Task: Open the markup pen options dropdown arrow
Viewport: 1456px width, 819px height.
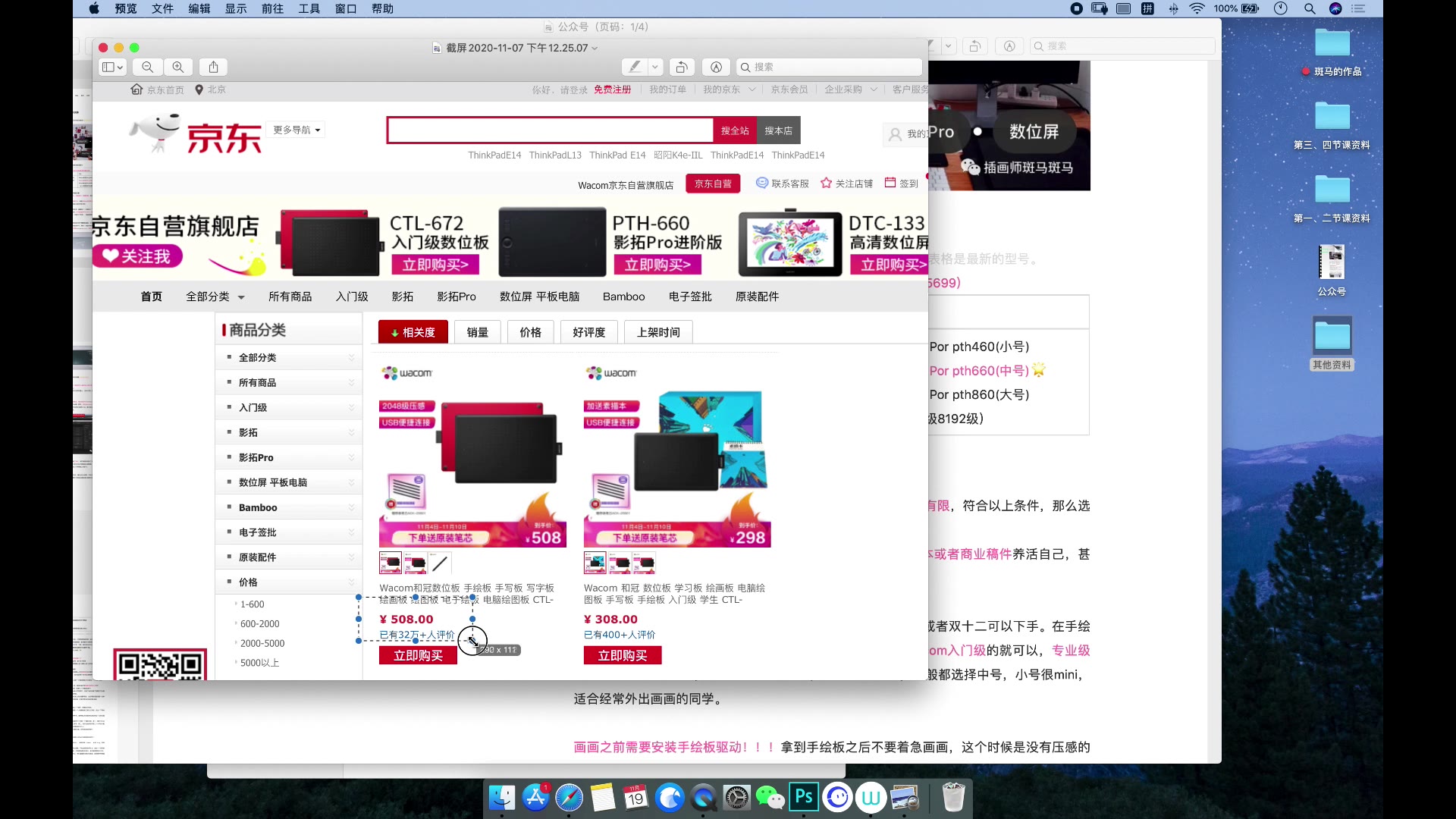Action: [x=656, y=67]
